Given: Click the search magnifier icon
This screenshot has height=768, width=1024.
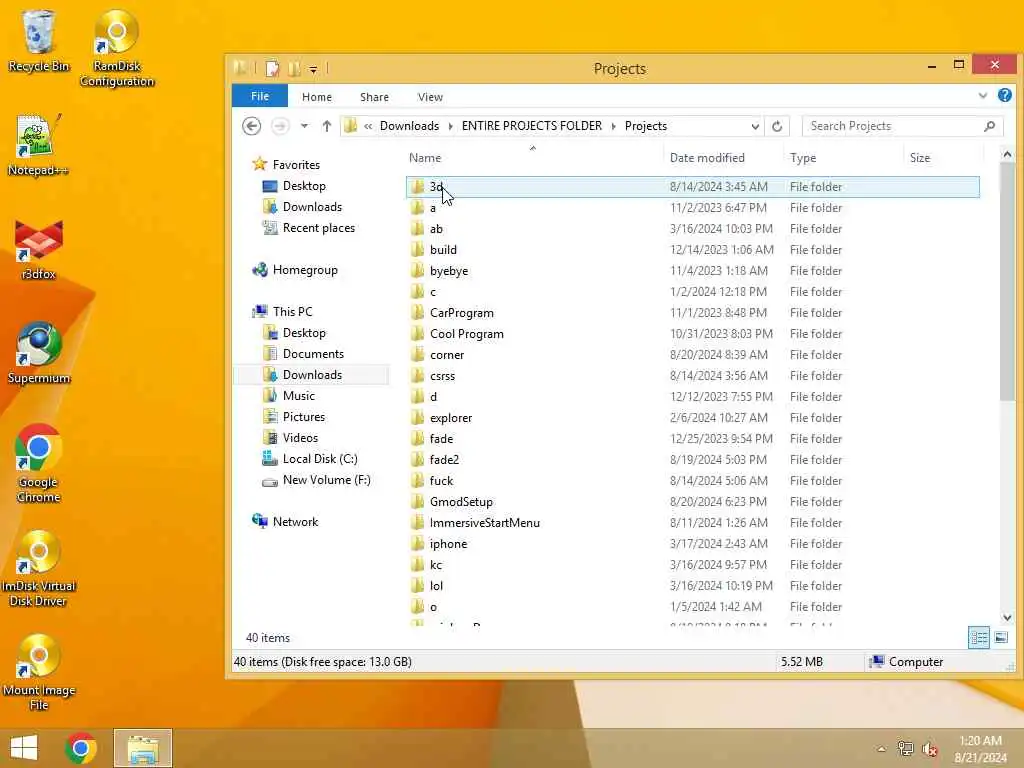Looking at the screenshot, I should [x=989, y=126].
